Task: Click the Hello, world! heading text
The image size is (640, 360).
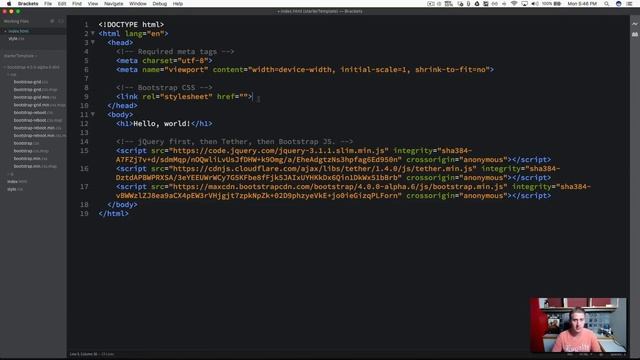Action: click(162, 124)
